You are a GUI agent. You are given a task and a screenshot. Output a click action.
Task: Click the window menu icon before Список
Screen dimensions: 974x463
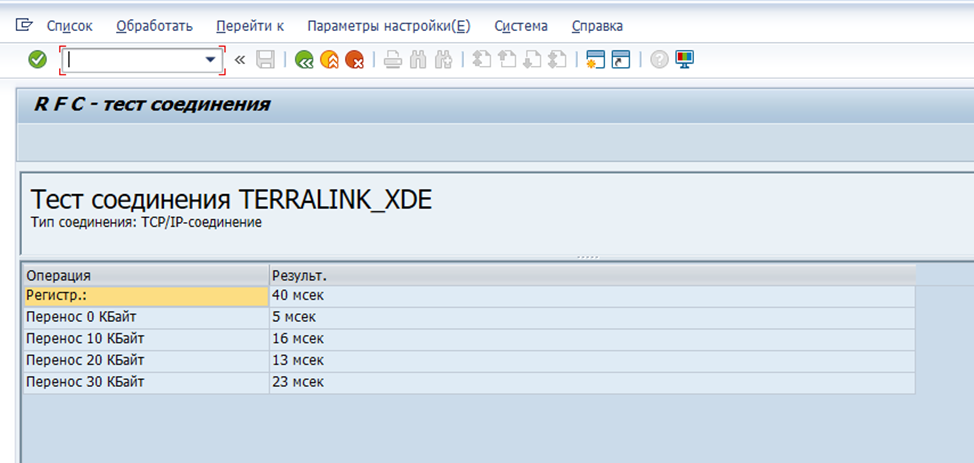[x=24, y=25]
